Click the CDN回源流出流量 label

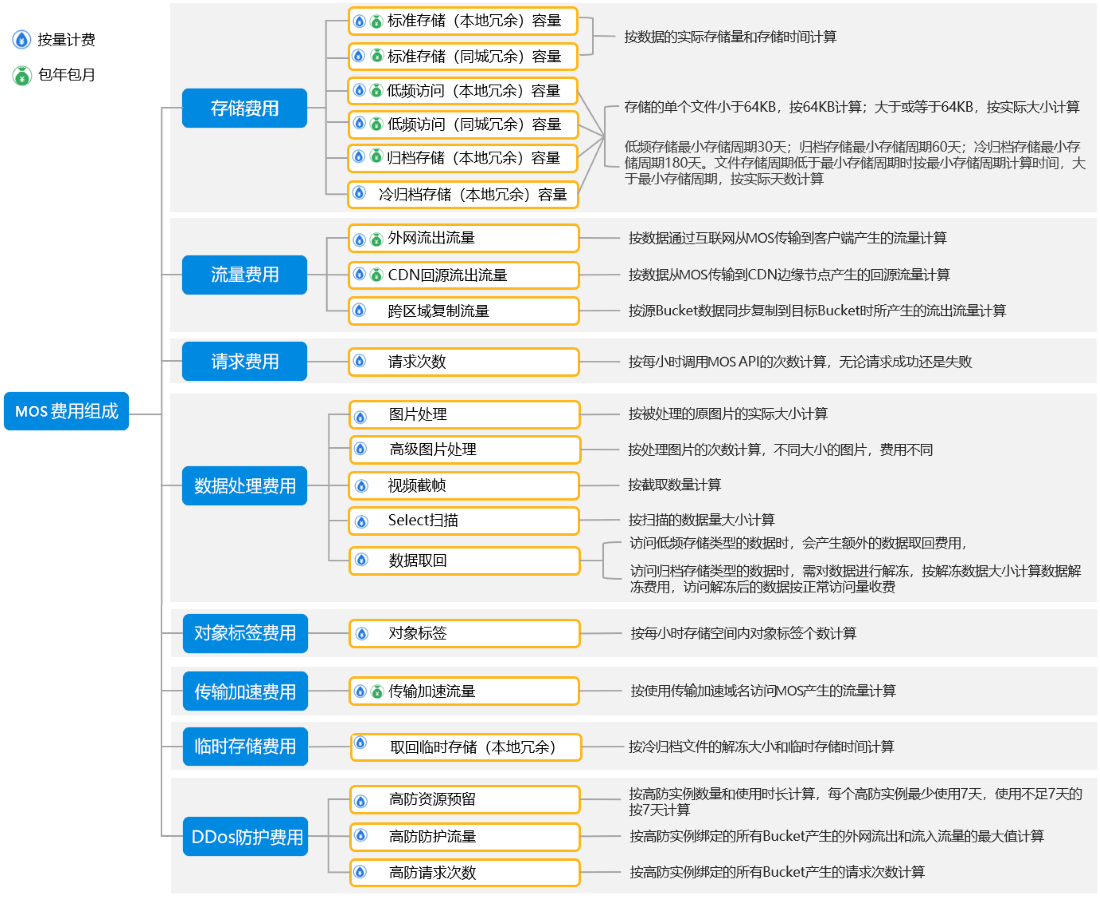[x=447, y=275]
